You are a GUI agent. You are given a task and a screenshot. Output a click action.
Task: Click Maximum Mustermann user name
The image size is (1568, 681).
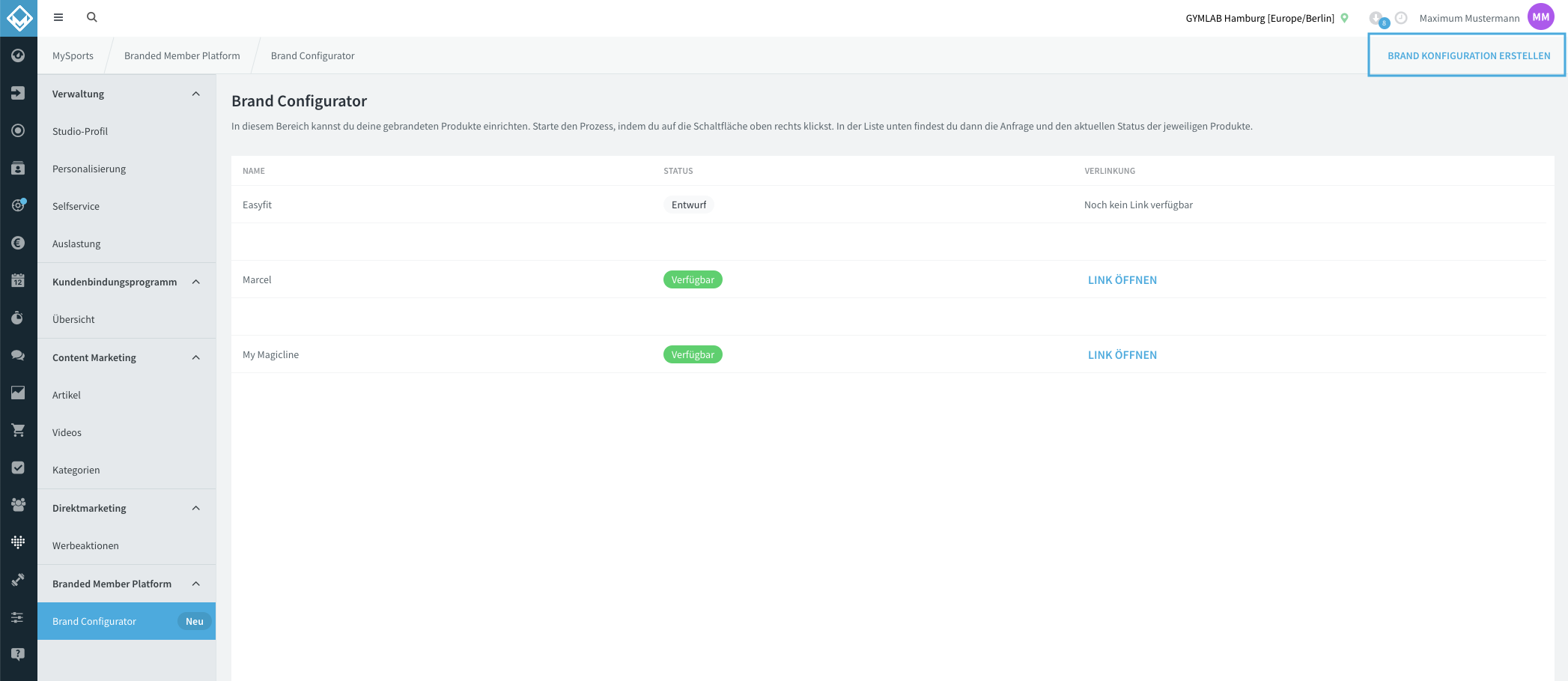pos(1469,18)
